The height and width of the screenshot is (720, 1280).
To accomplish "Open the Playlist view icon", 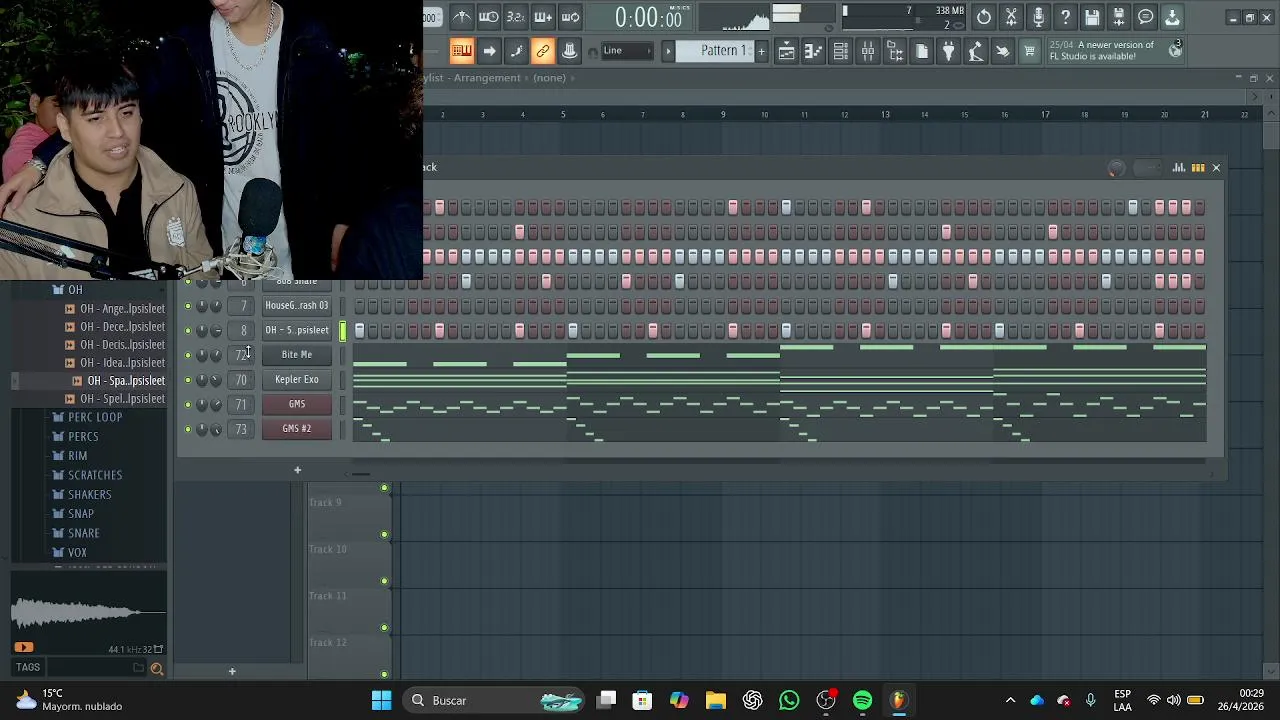I will (787, 51).
